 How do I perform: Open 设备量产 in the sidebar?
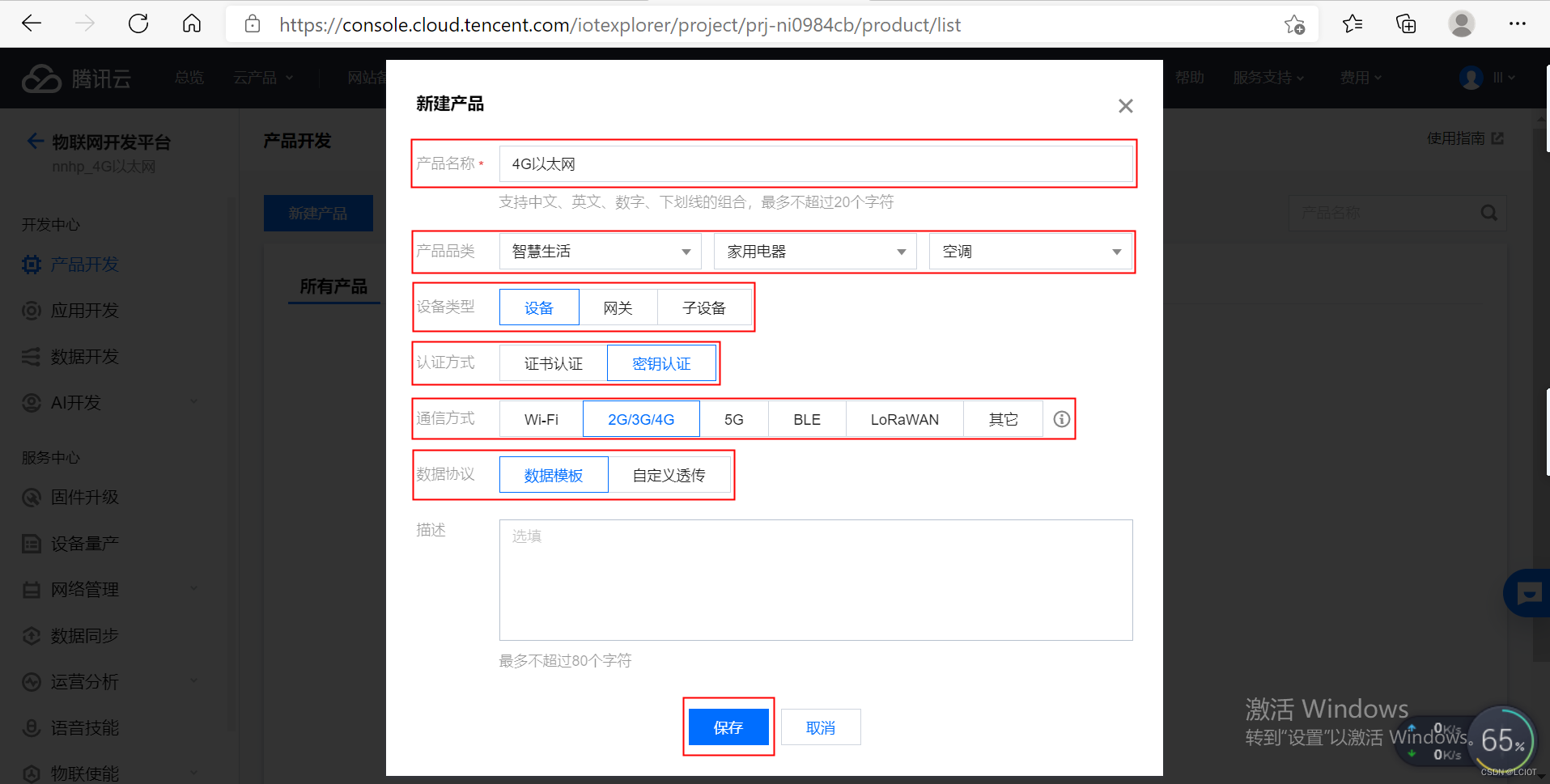85,544
